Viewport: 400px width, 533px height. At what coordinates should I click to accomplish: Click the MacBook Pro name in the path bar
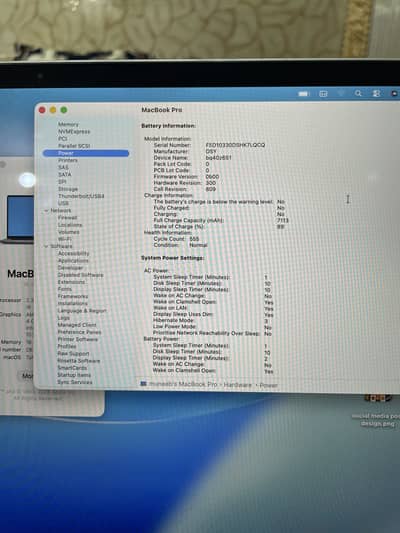click(183, 384)
